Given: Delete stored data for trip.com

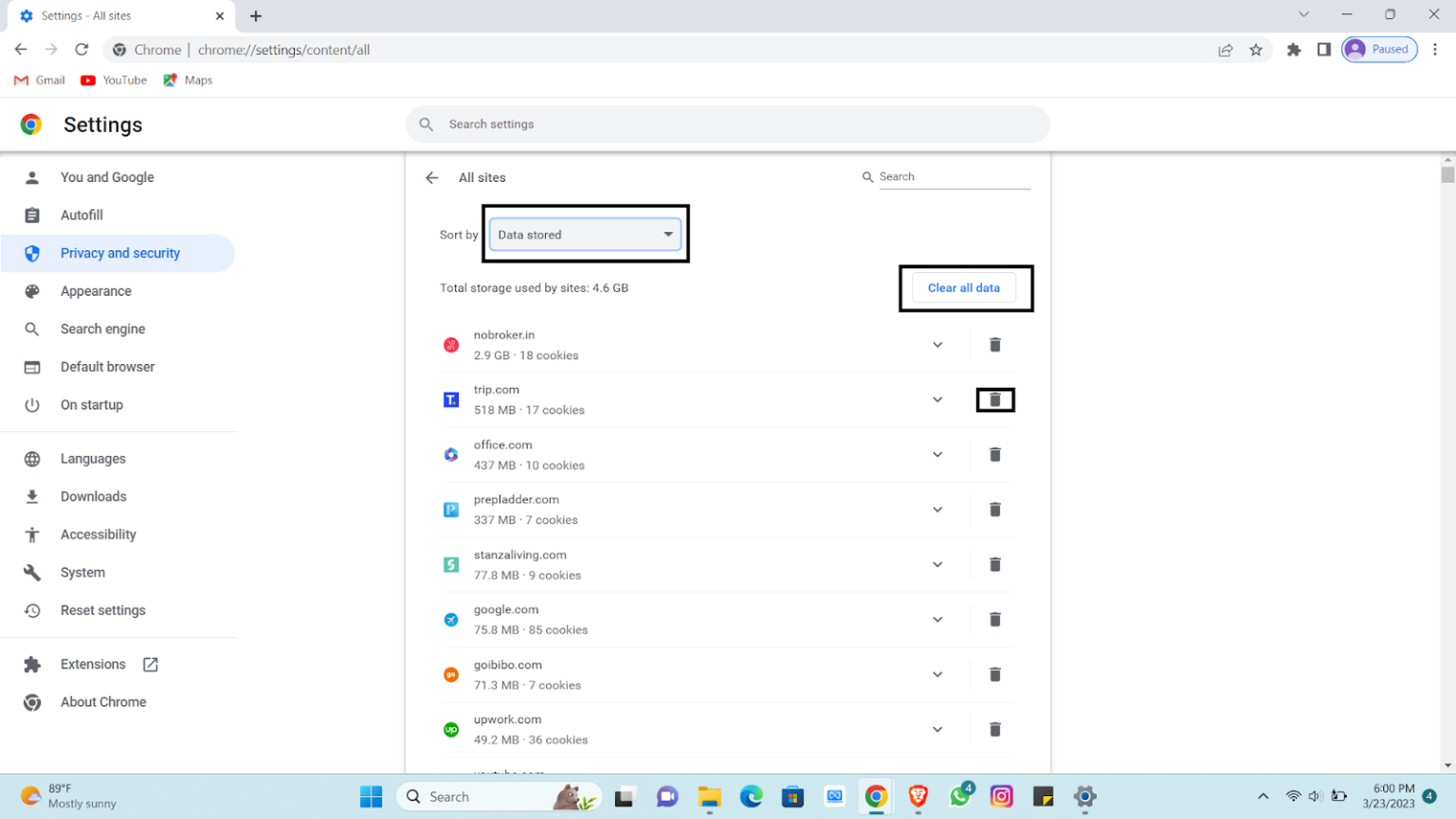Looking at the screenshot, I should pos(995,399).
